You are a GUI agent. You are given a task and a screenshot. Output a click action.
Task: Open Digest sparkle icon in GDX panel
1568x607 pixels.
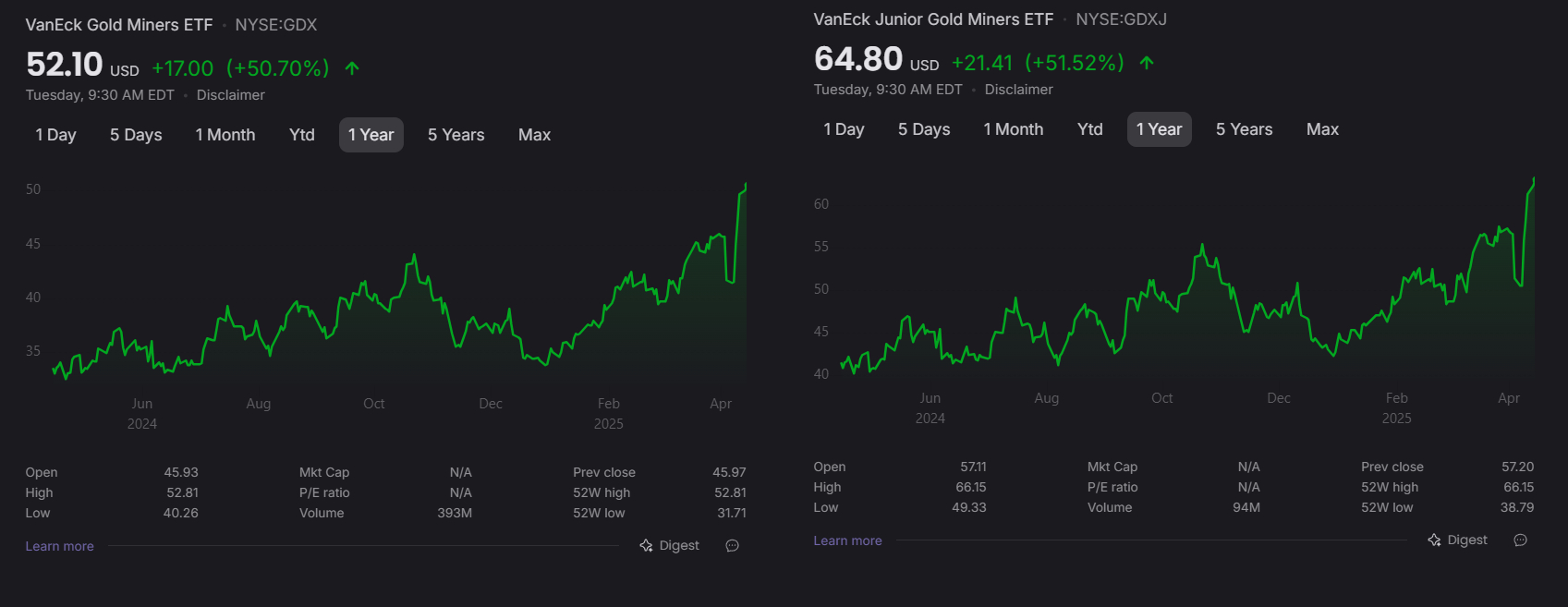646,546
